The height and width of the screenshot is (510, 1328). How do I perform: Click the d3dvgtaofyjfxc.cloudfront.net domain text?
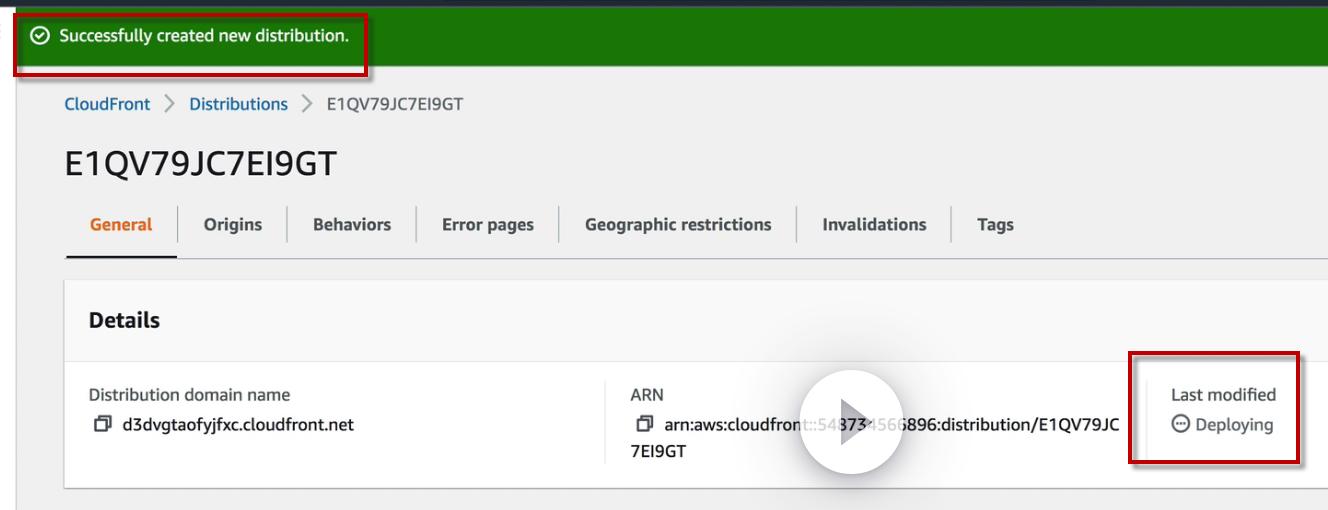tap(238, 424)
